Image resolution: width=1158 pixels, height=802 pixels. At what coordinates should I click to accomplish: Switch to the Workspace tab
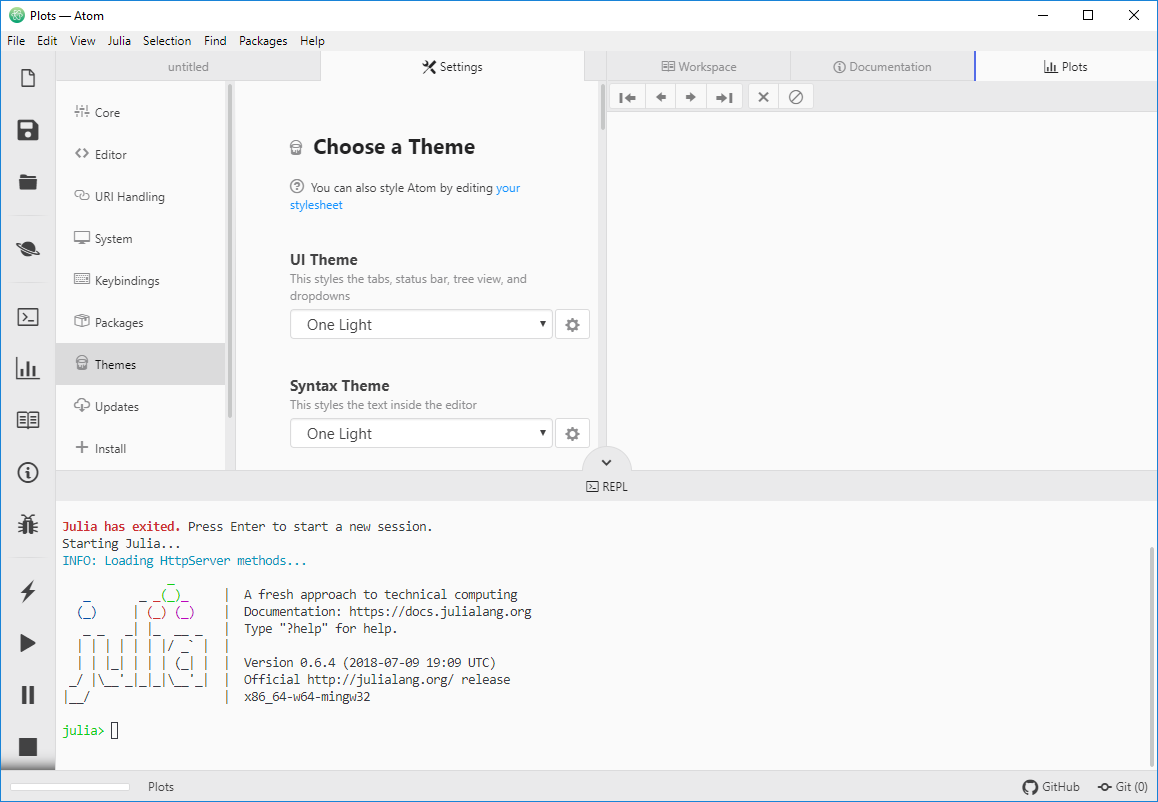(698, 67)
